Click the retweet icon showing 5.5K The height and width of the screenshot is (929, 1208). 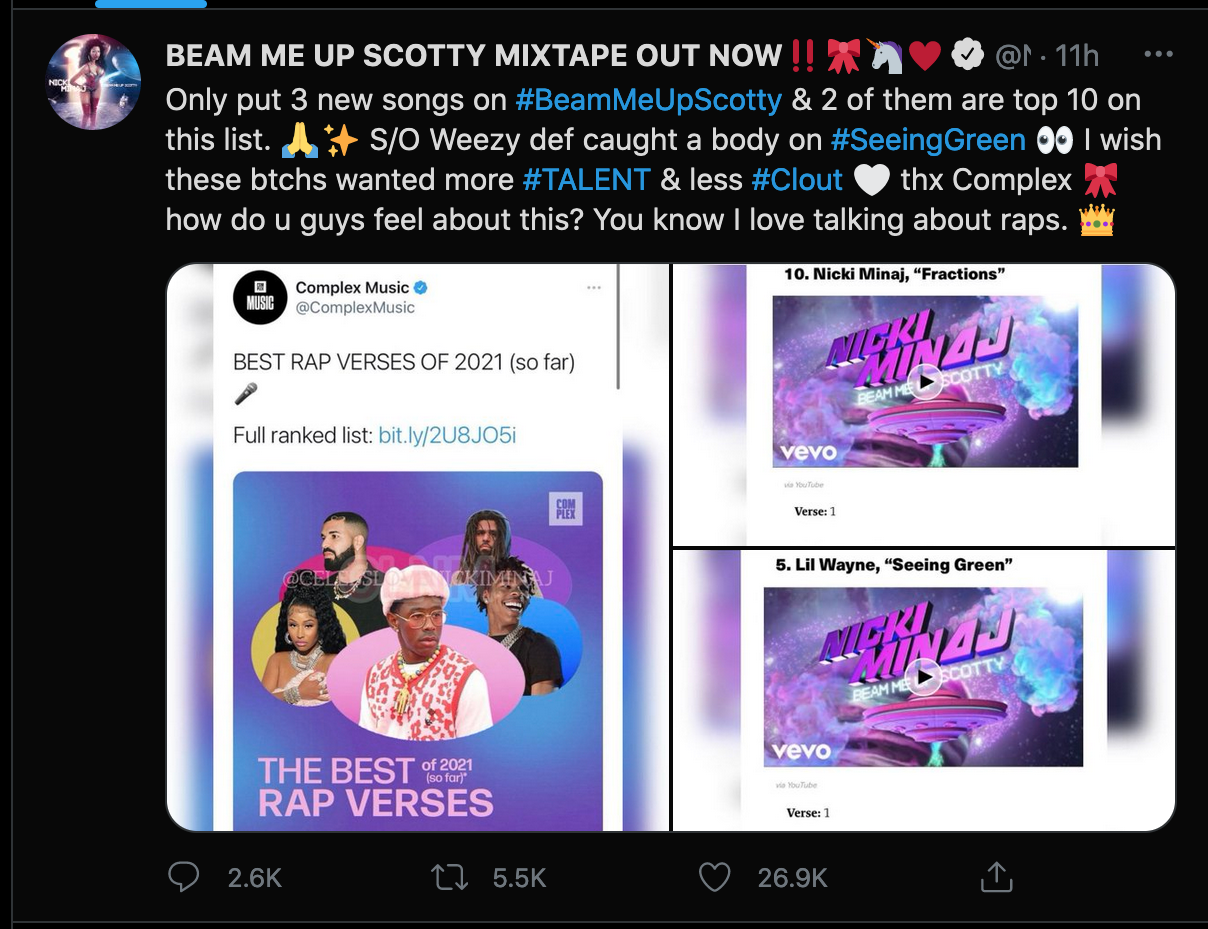[450, 877]
